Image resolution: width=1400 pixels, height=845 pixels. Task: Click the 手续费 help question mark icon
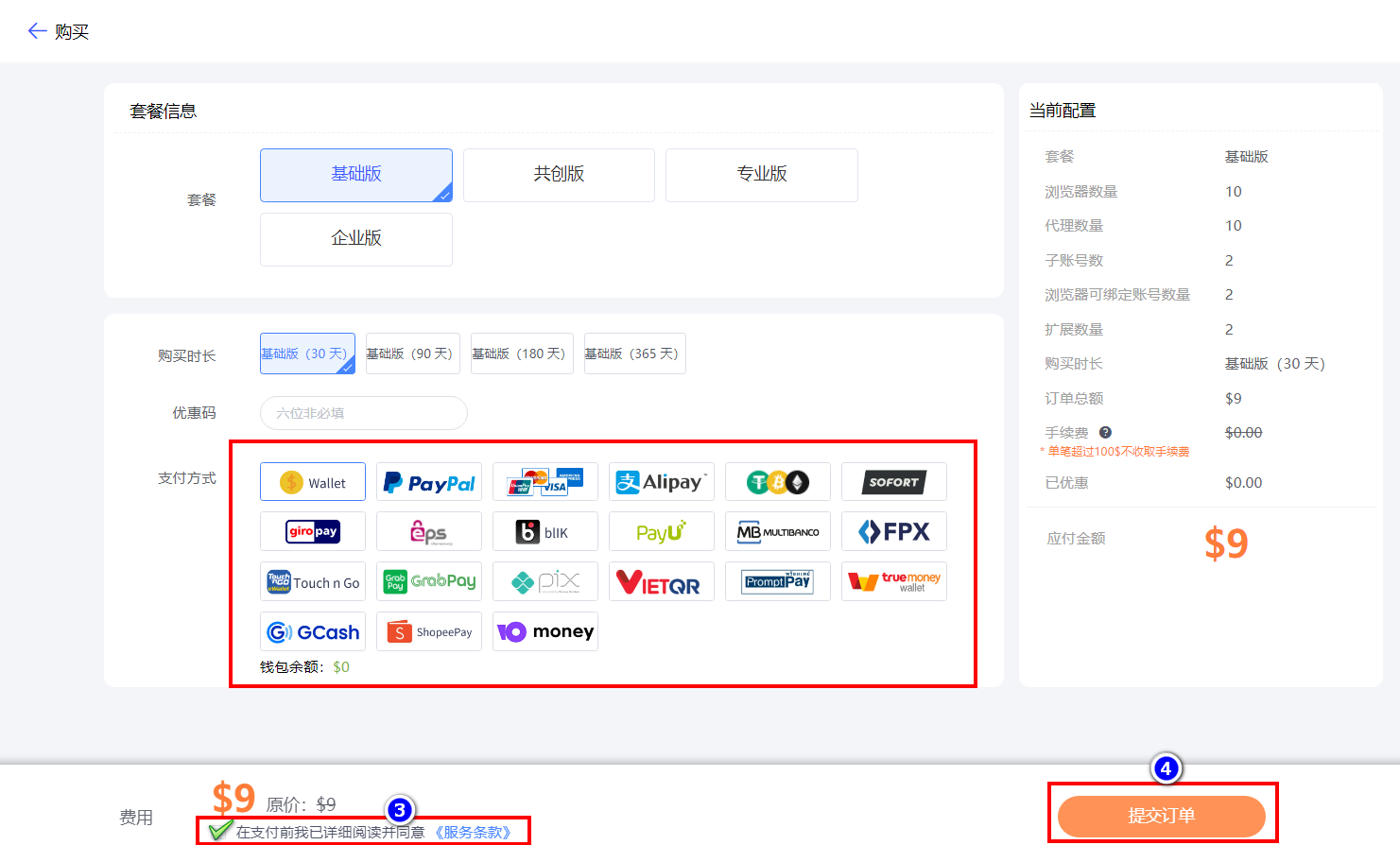(1105, 432)
